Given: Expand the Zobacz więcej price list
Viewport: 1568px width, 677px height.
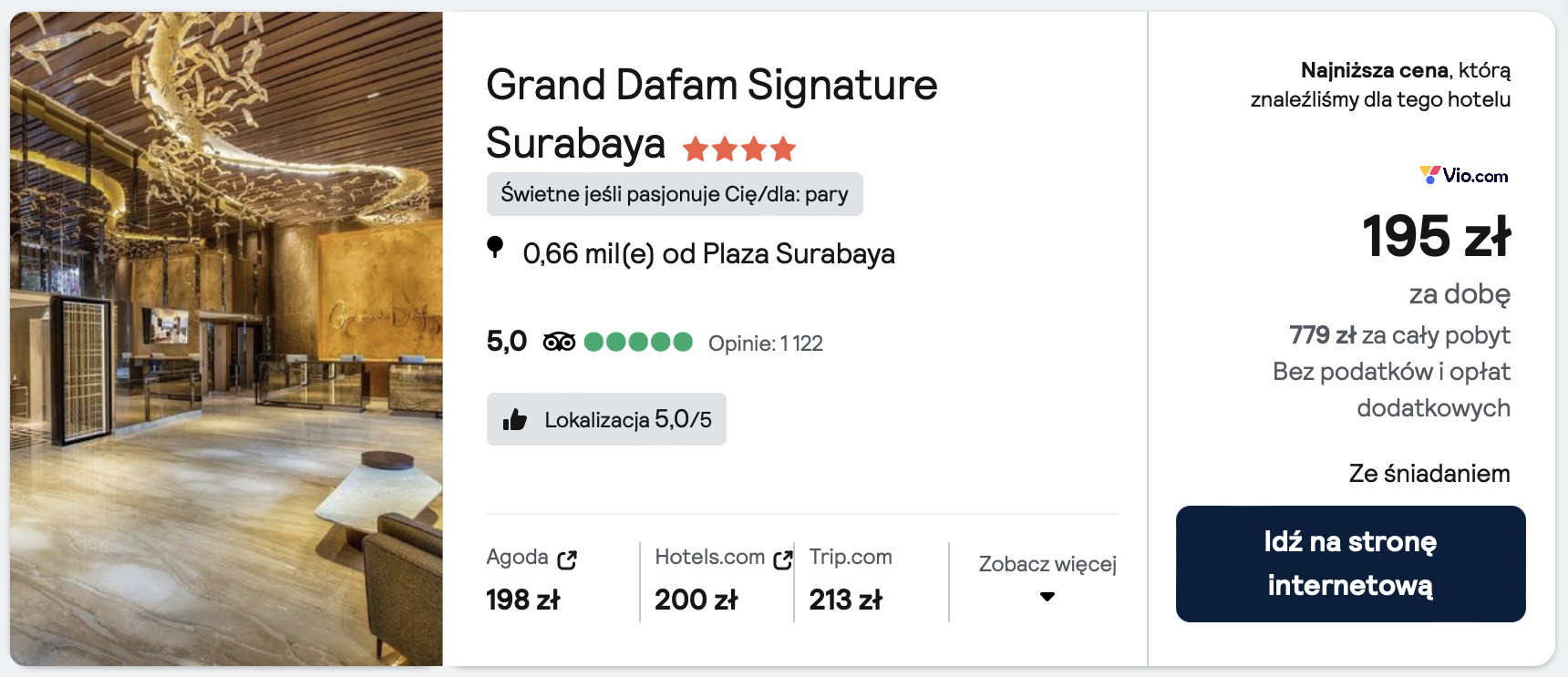Looking at the screenshot, I should click(x=1047, y=564).
